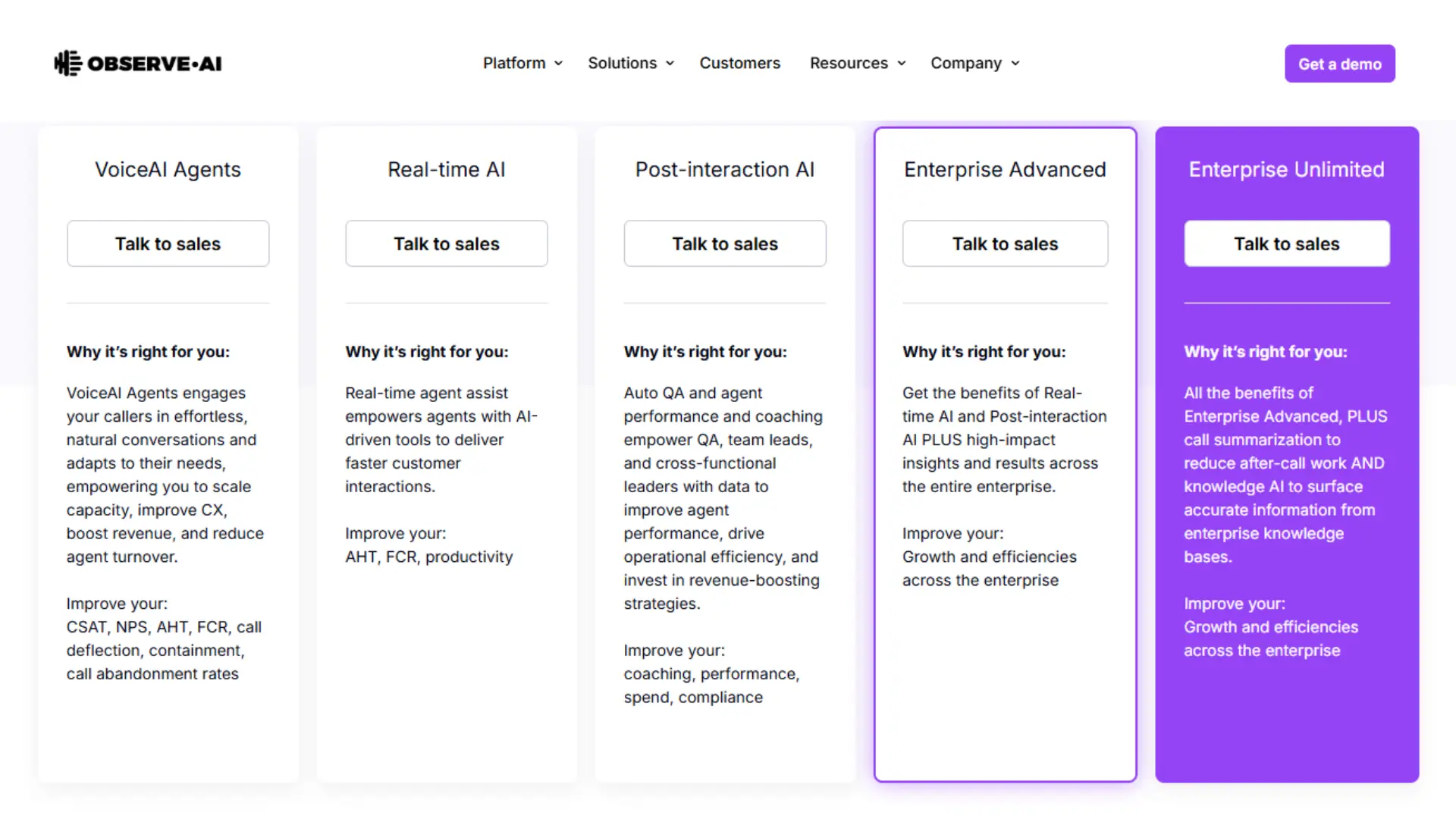Expand the Resources menu chevron
Viewport: 1456px width, 819px height.
tap(902, 64)
